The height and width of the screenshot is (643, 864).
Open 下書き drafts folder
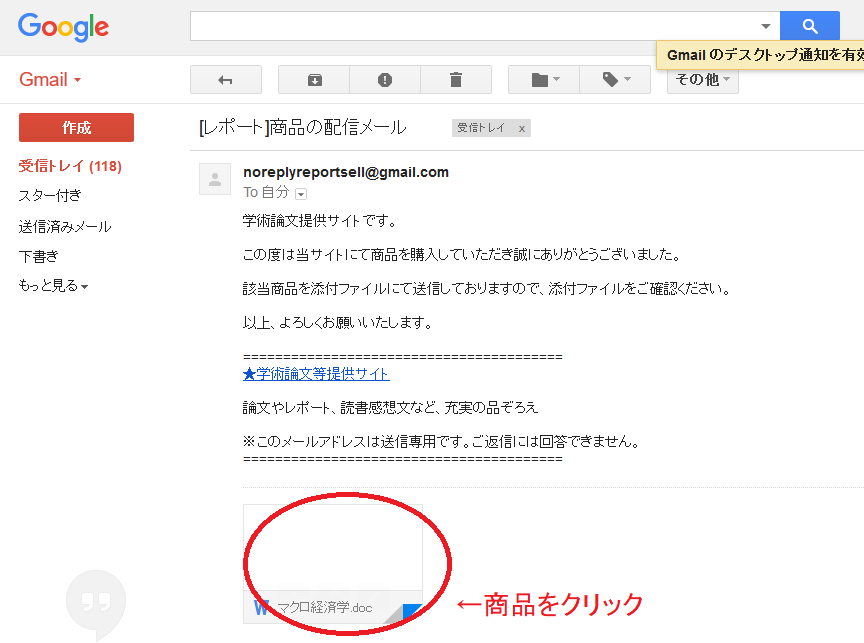click(x=38, y=256)
